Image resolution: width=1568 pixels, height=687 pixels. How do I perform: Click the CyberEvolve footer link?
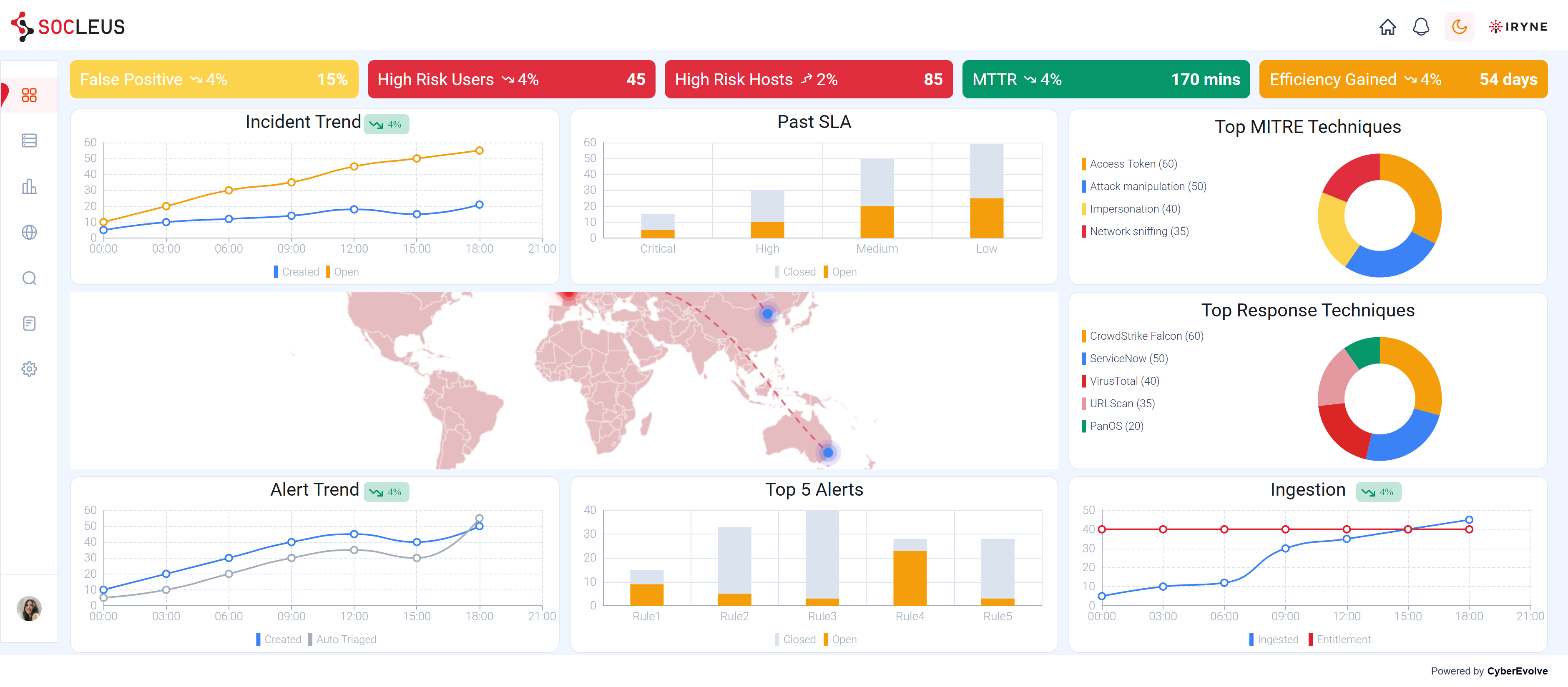1517,671
